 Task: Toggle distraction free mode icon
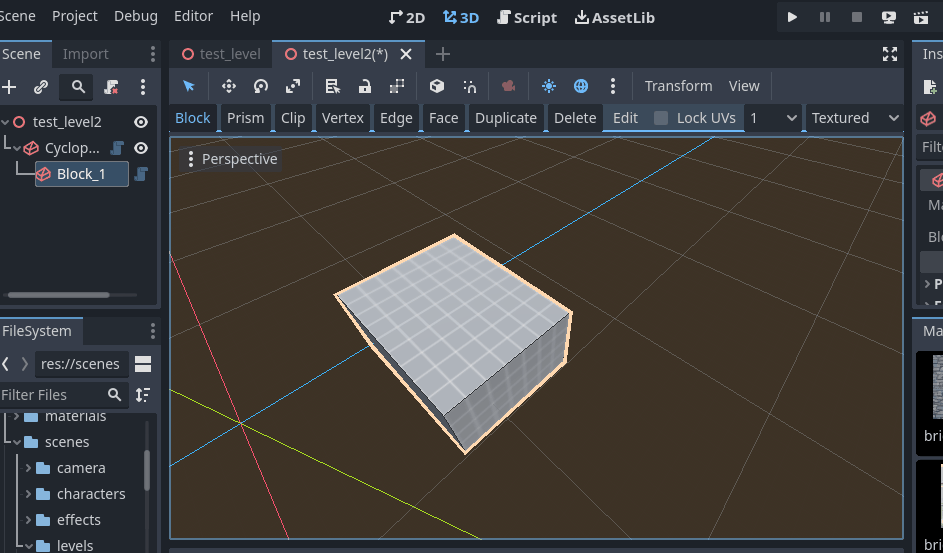(889, 54)
